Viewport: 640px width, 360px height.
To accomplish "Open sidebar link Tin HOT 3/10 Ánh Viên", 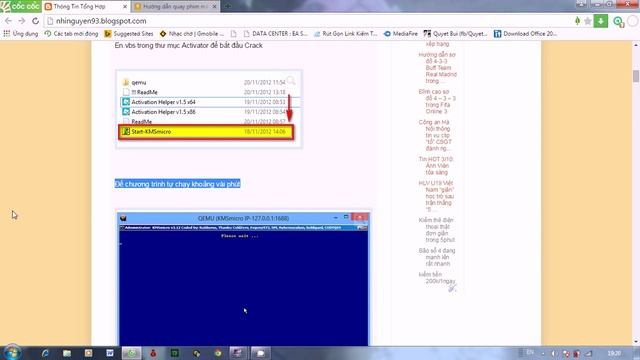I will click(x=436, y=165).
